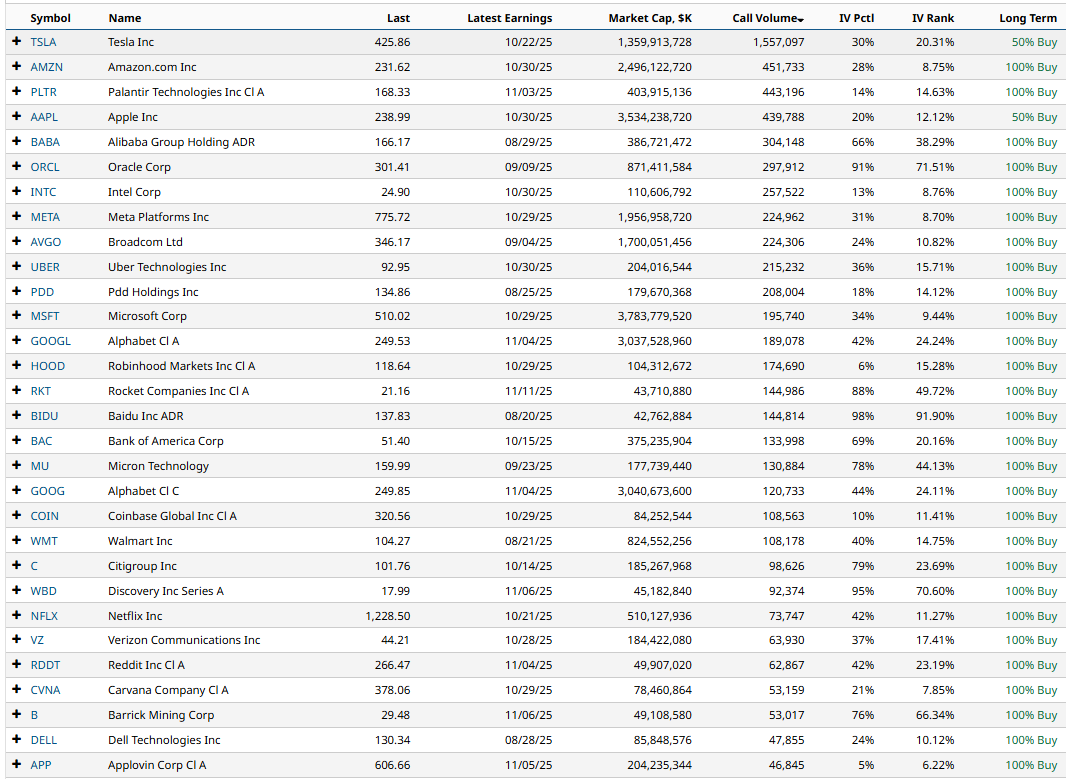
Task: Click the 50% Buy rating for Apple
Action: 1034,117
